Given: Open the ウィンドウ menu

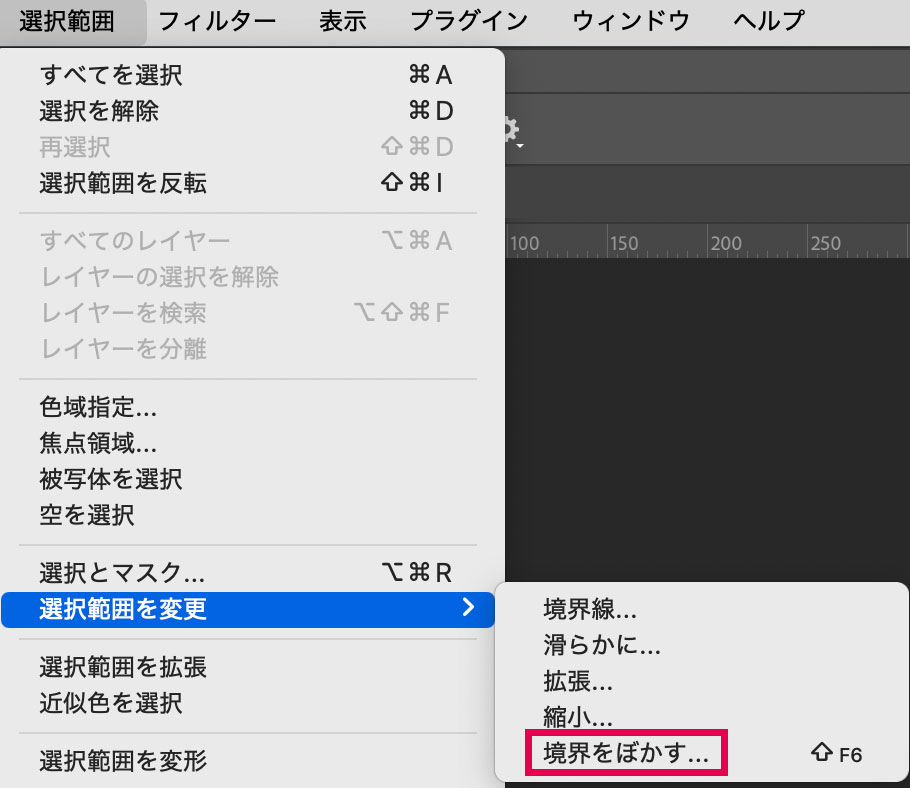Looking at the screenshot, I should tap(631, 22).
